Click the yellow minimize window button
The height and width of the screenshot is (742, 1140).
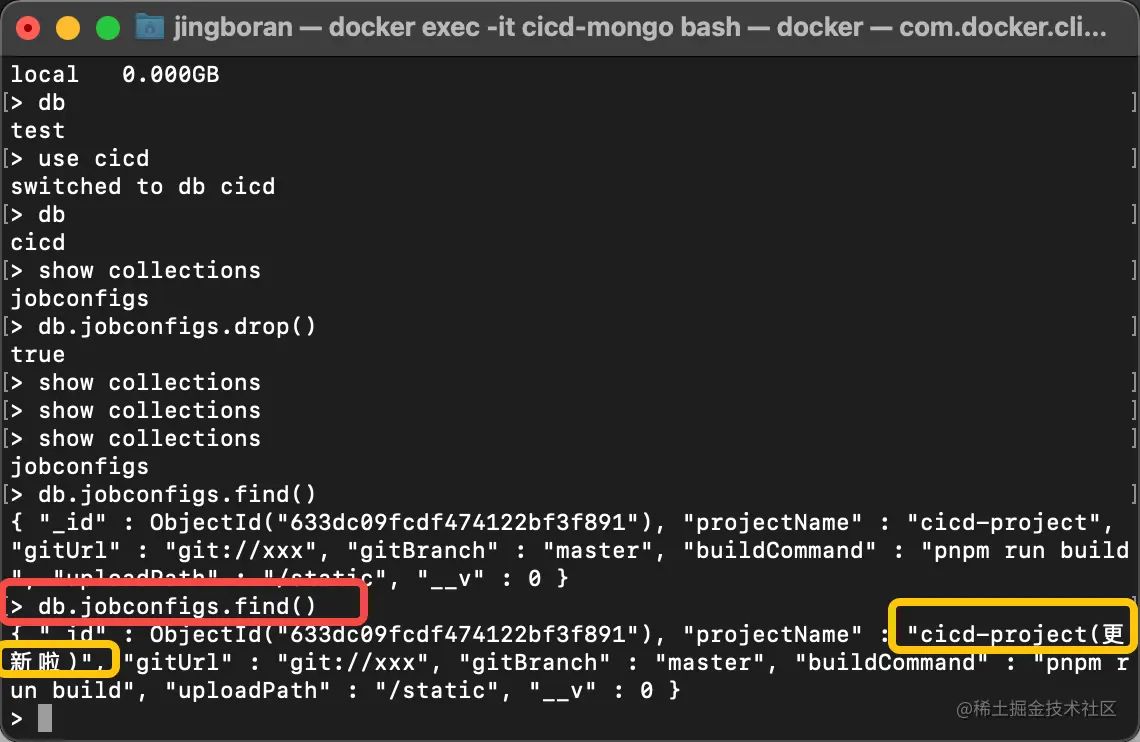coord(68,28)
